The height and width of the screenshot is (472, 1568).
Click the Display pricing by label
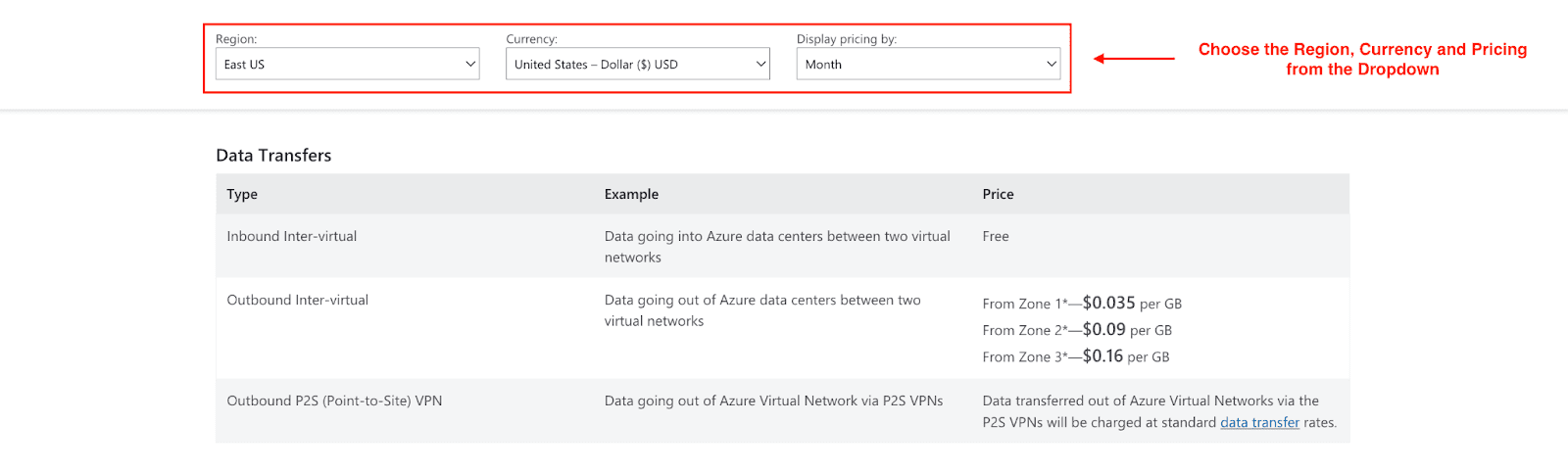pyautogui.click(x=846, y=39)
